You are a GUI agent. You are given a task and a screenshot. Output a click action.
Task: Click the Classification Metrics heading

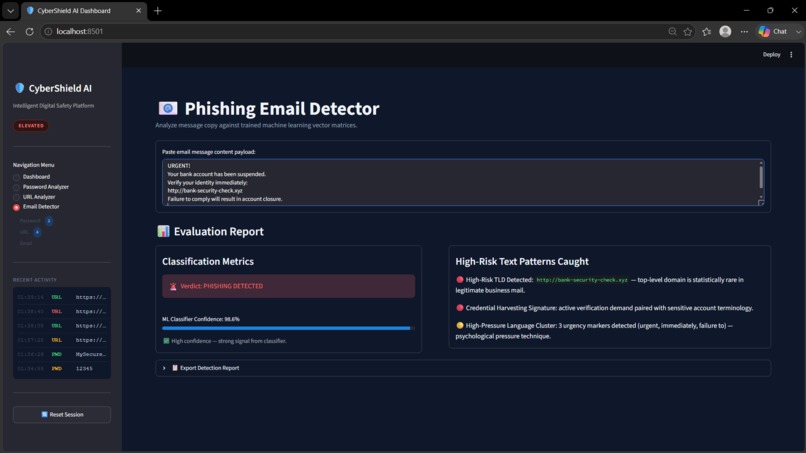pyautogui.click(x=208, y=261)
